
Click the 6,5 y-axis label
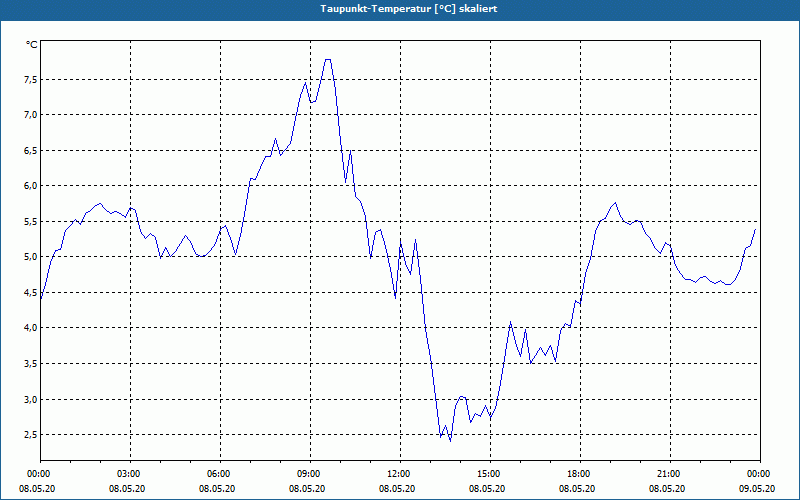click(x=32, y=151)
